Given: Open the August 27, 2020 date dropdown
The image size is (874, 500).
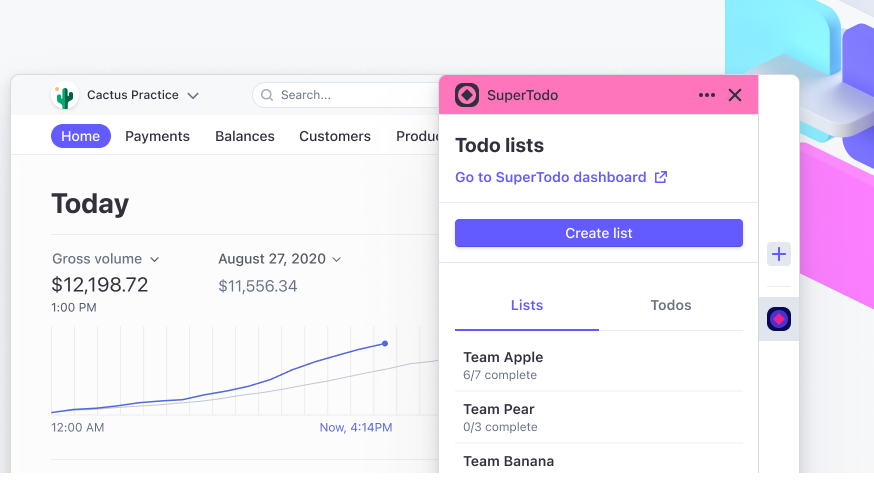Looking at the screenshot, I should 337,260.
